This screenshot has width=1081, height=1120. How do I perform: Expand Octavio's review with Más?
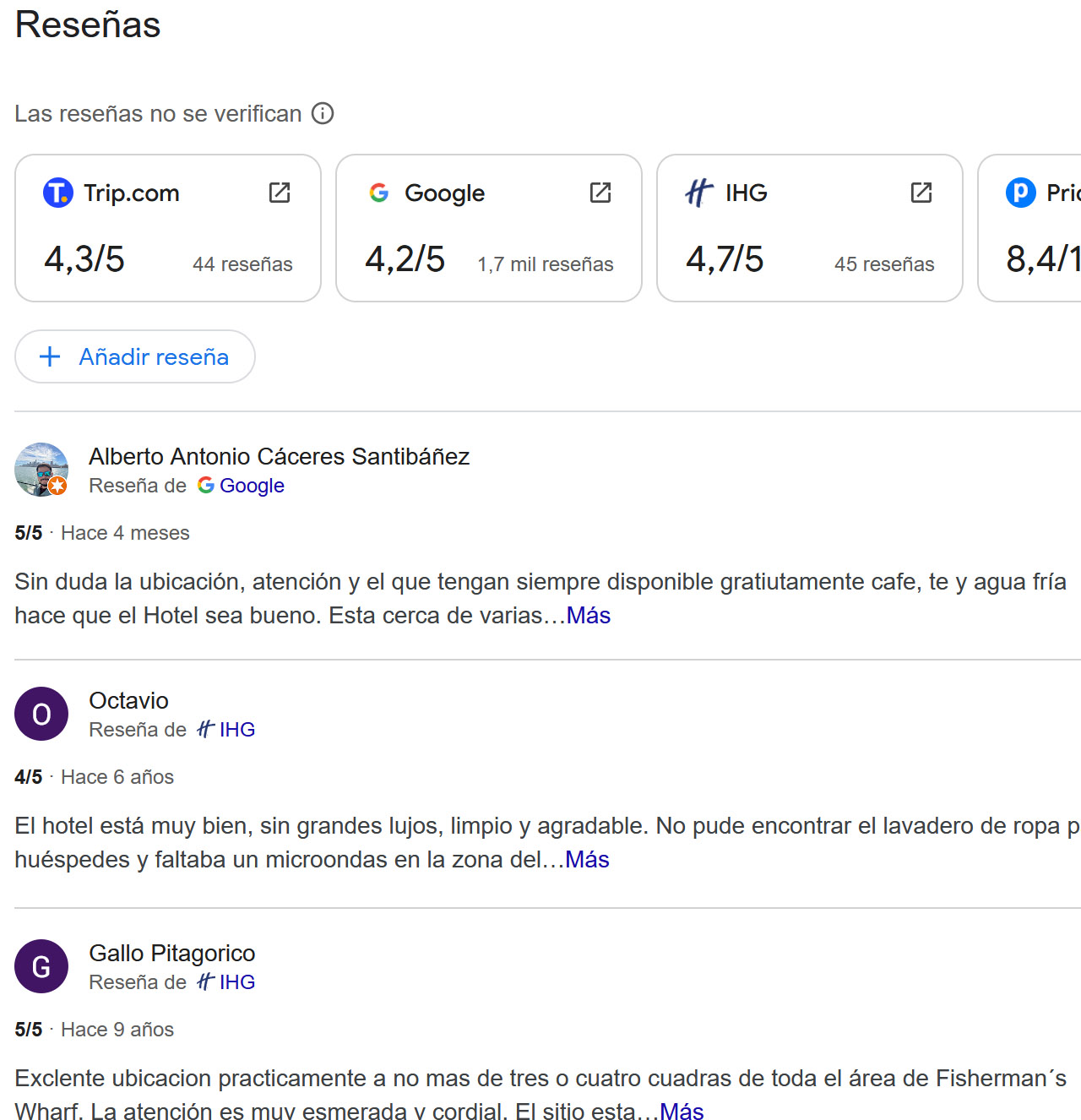pos(587,860)
